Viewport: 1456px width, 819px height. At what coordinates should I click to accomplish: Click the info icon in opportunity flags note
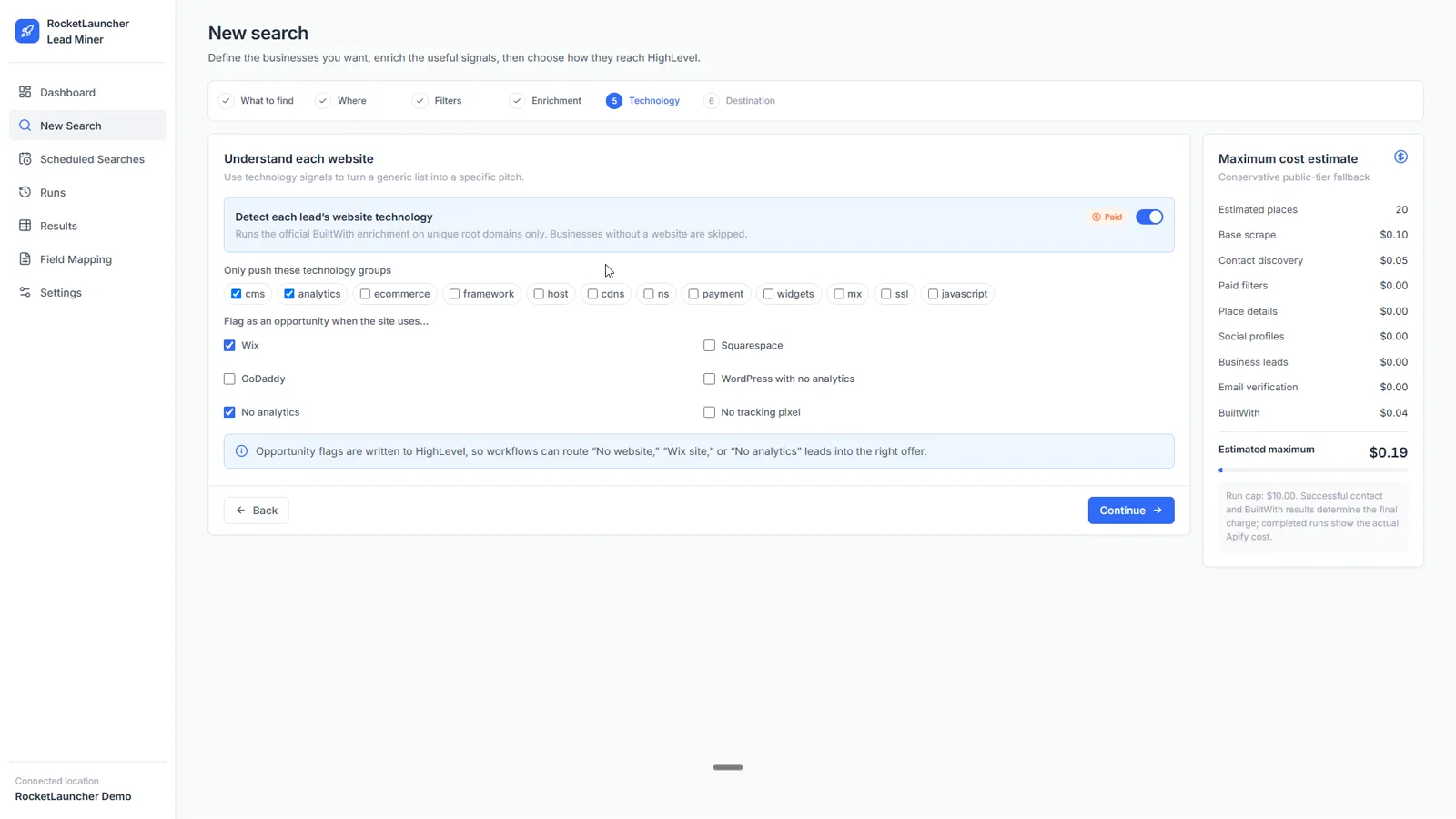click(241, 451)
